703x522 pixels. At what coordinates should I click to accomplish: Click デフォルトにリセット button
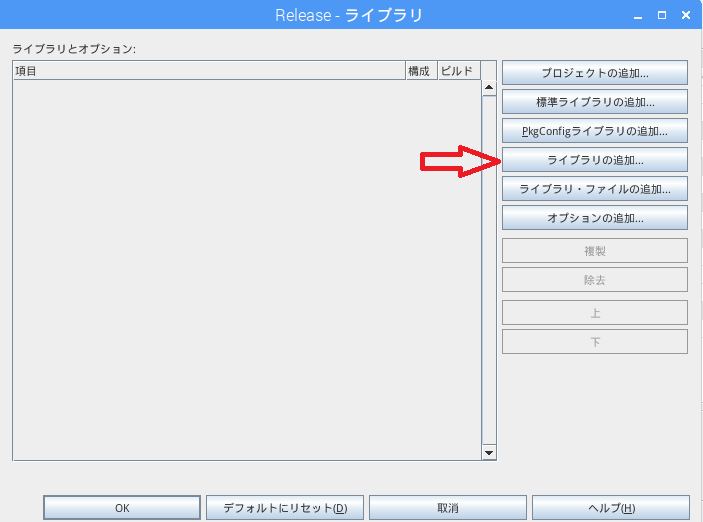click(285, 508)
